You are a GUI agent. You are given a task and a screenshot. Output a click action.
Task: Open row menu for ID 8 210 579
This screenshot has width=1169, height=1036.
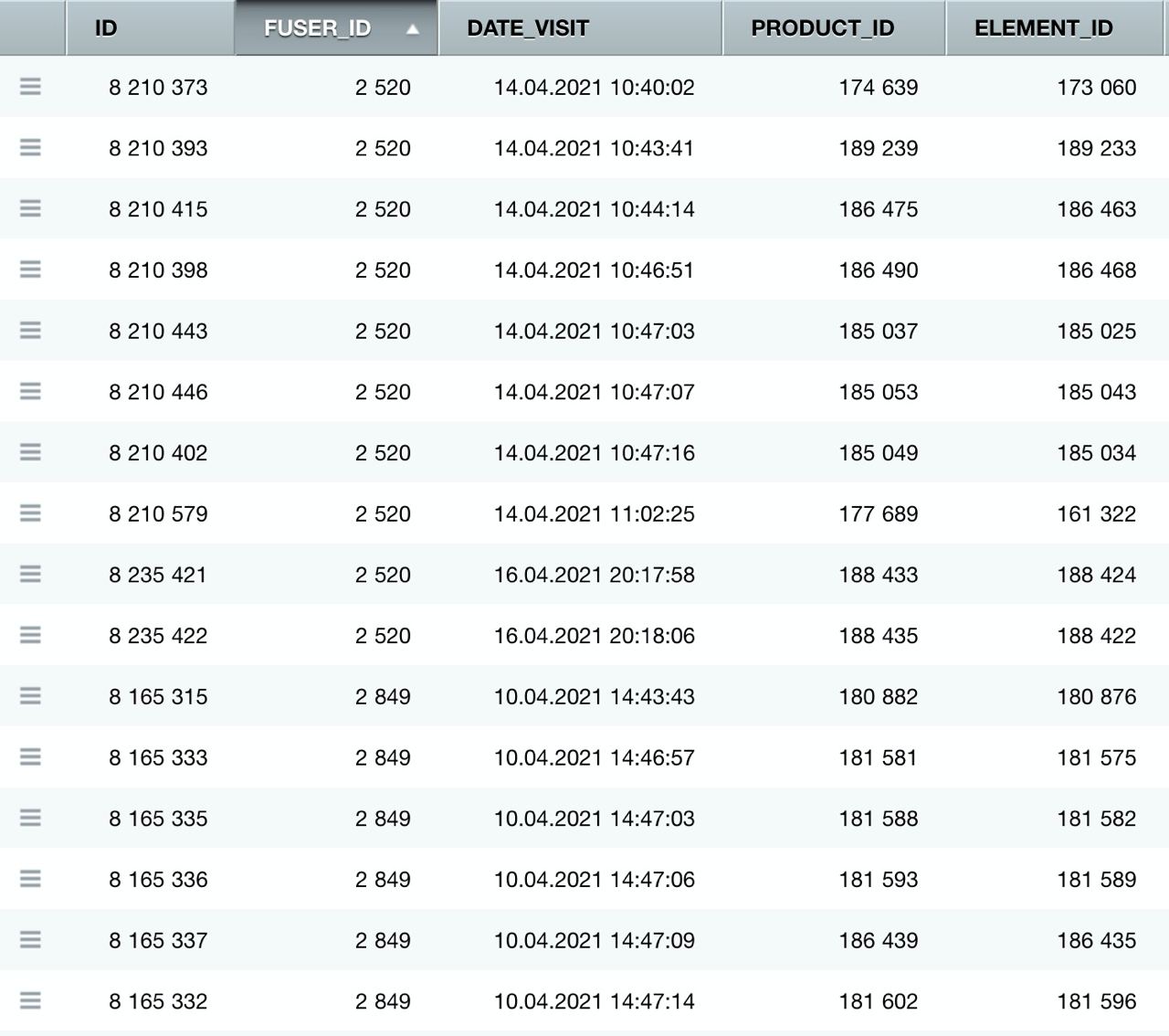tap(30, 513)
